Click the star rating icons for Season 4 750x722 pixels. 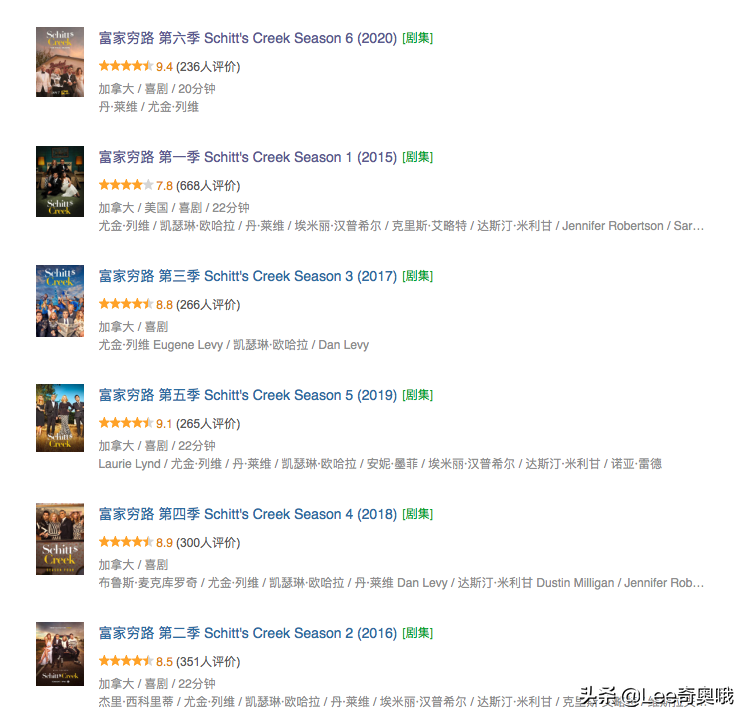click(126, 542)
